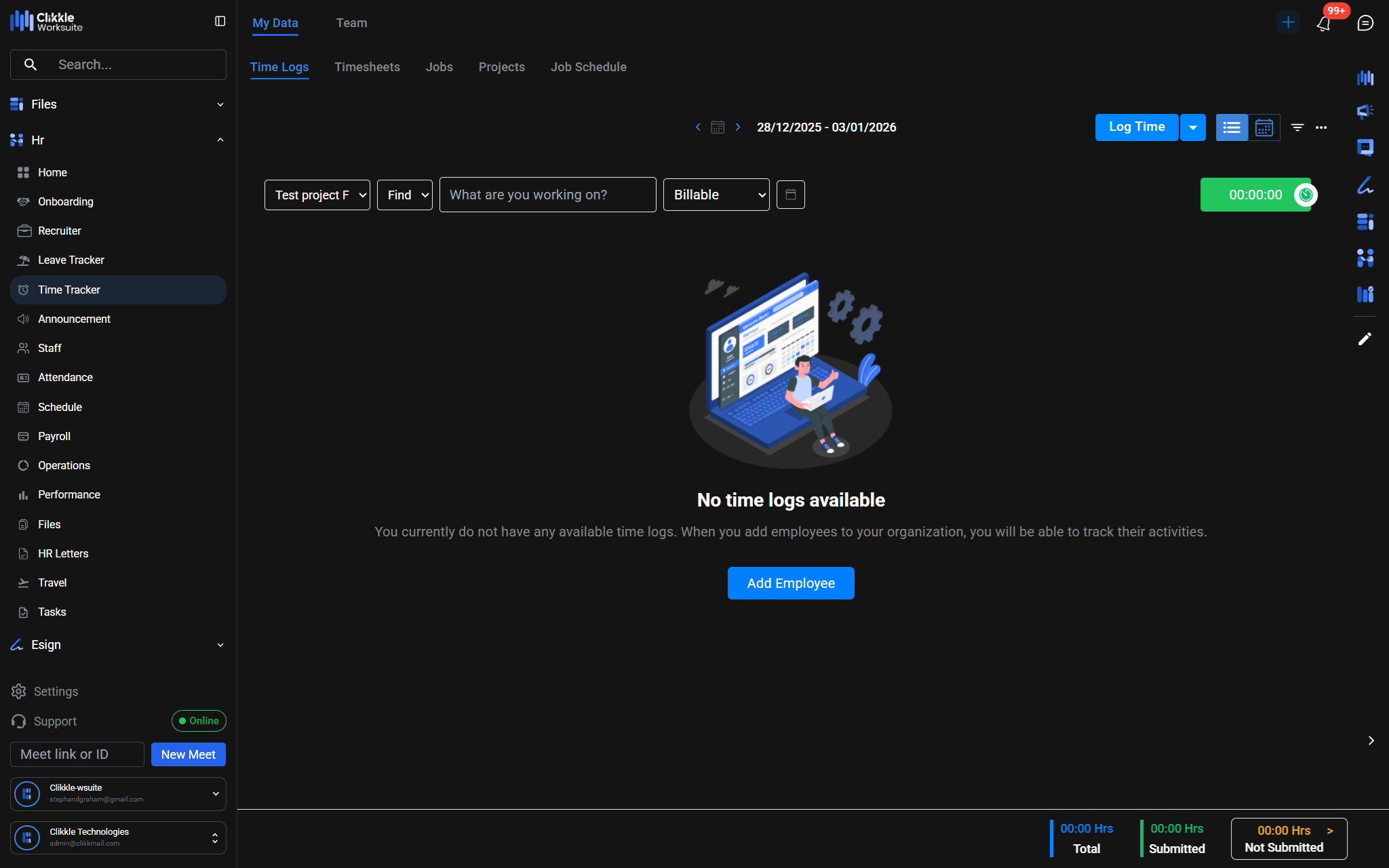Go to next week arrow
Viewport: 1389px width, 868px height.
(x=738, y=127)
